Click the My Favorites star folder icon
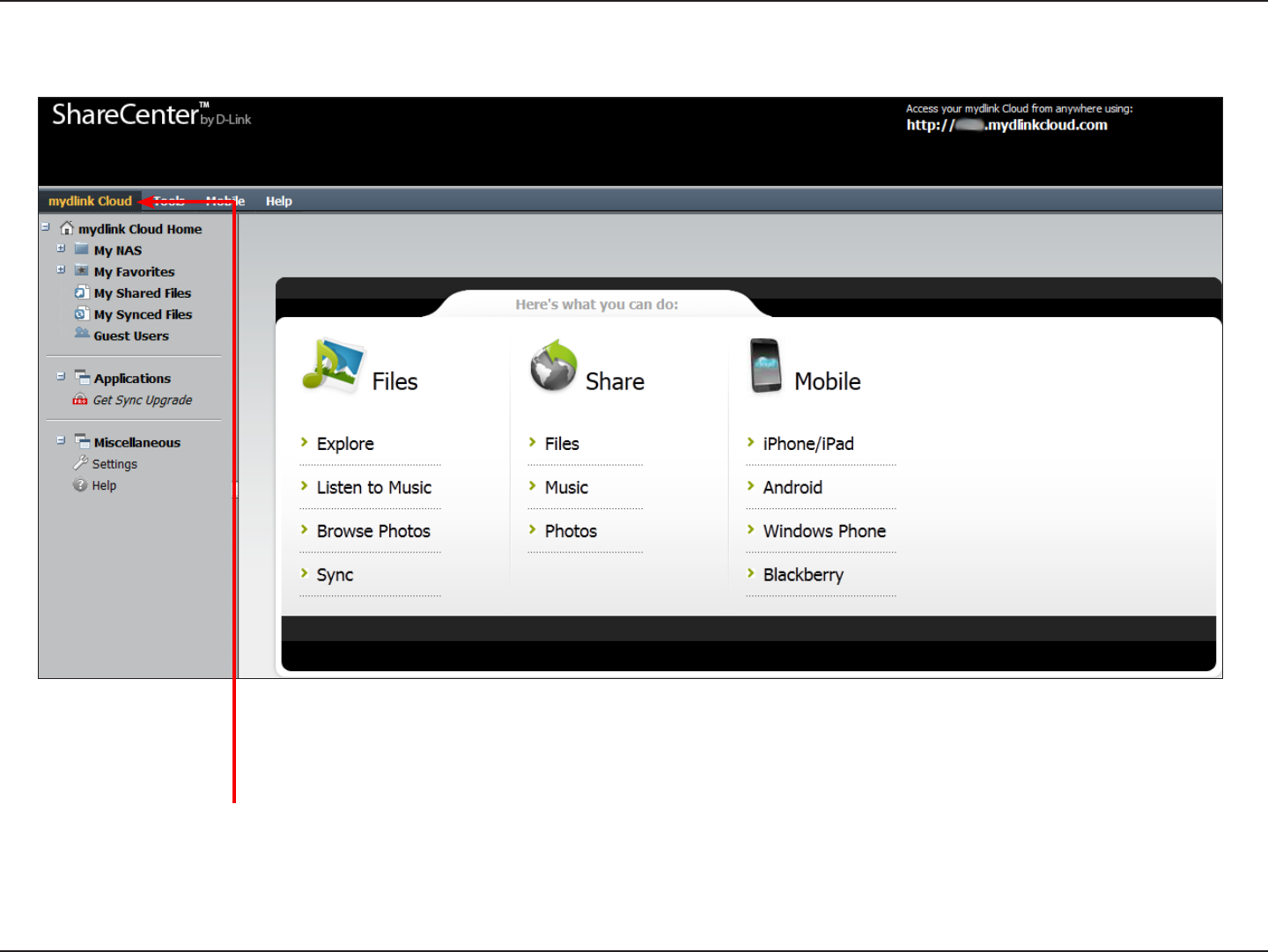Viewport: 1268px width, 952px height. click(82, 270)
